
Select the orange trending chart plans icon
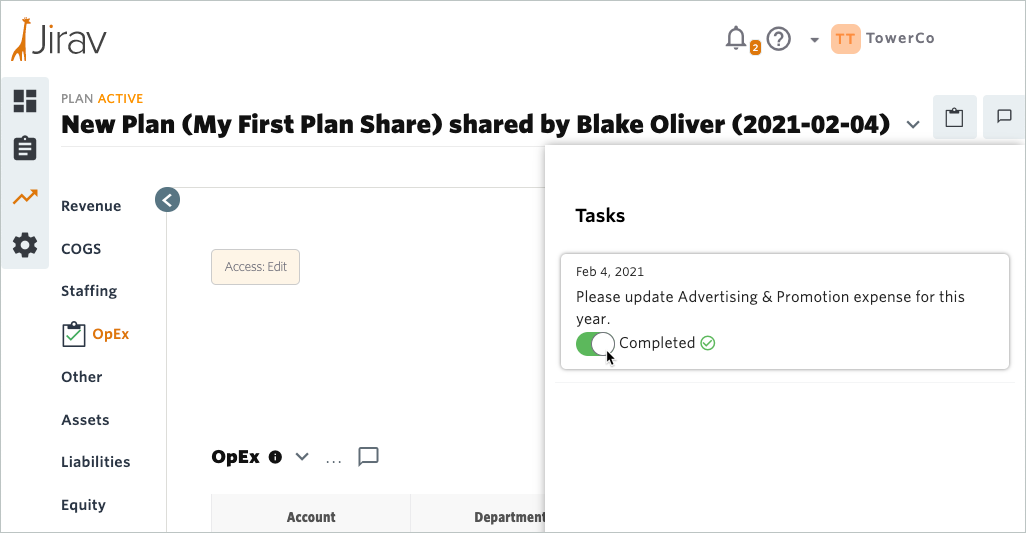click(25, 197)
